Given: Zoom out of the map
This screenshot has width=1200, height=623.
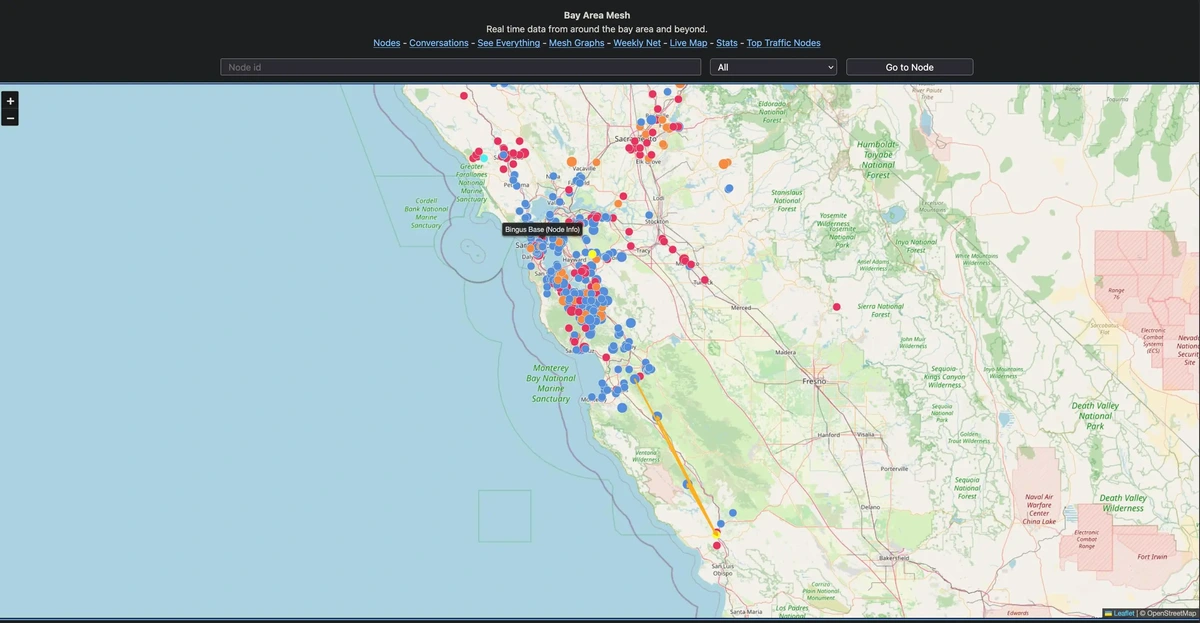Looking at the screenshot, I should (x=10, y=118).
